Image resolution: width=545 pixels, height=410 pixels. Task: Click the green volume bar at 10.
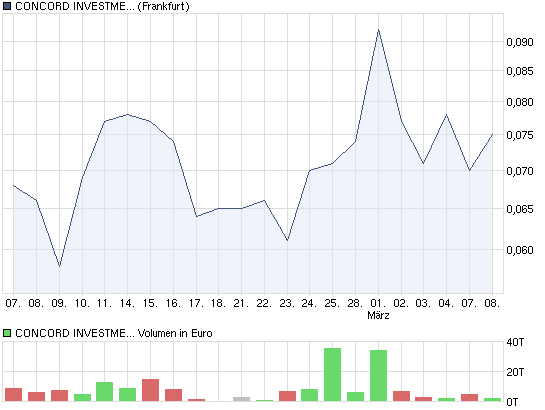coord(82,397)
